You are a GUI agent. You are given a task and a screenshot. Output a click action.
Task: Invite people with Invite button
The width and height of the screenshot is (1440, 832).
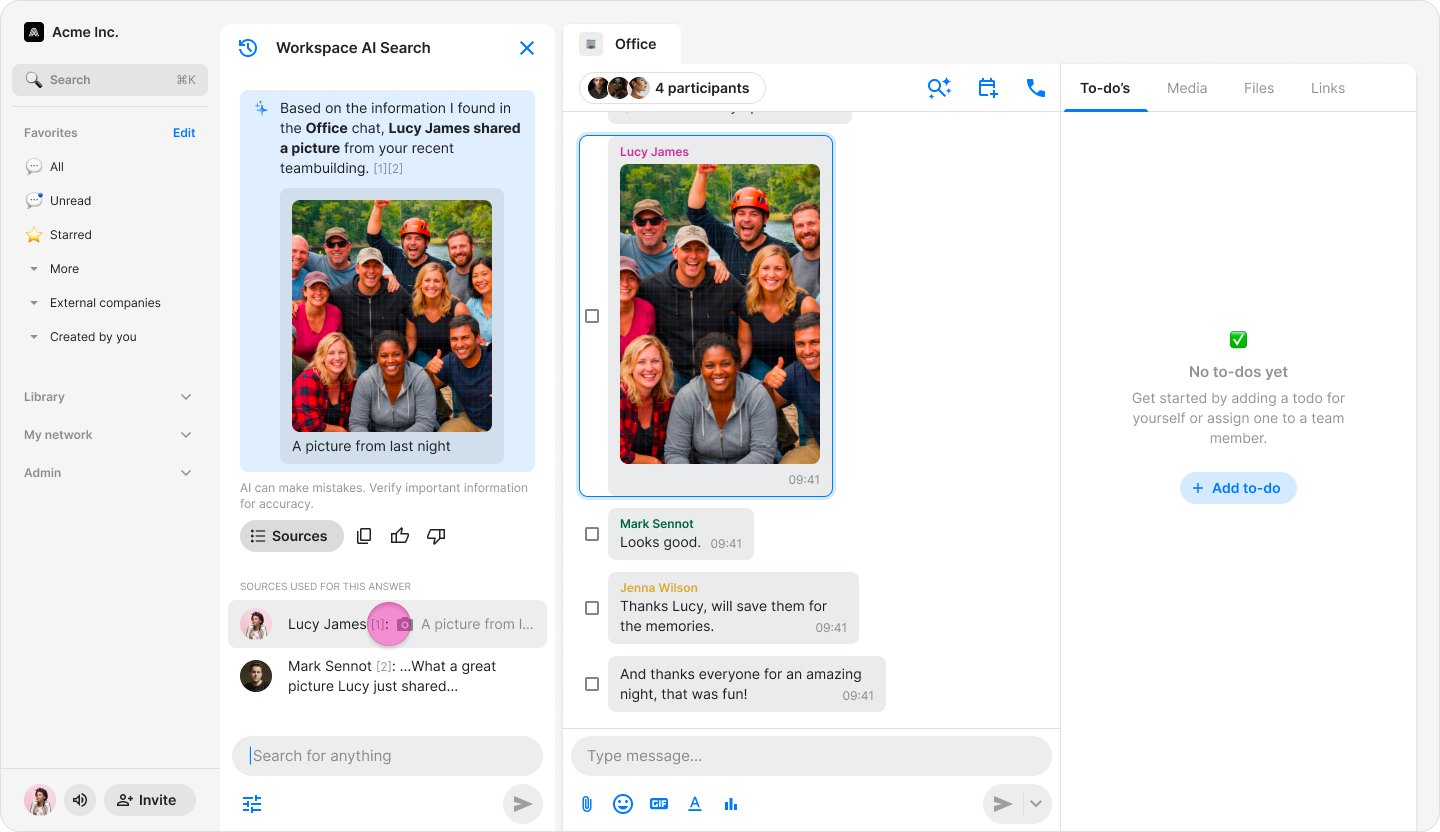pos(150,800)
